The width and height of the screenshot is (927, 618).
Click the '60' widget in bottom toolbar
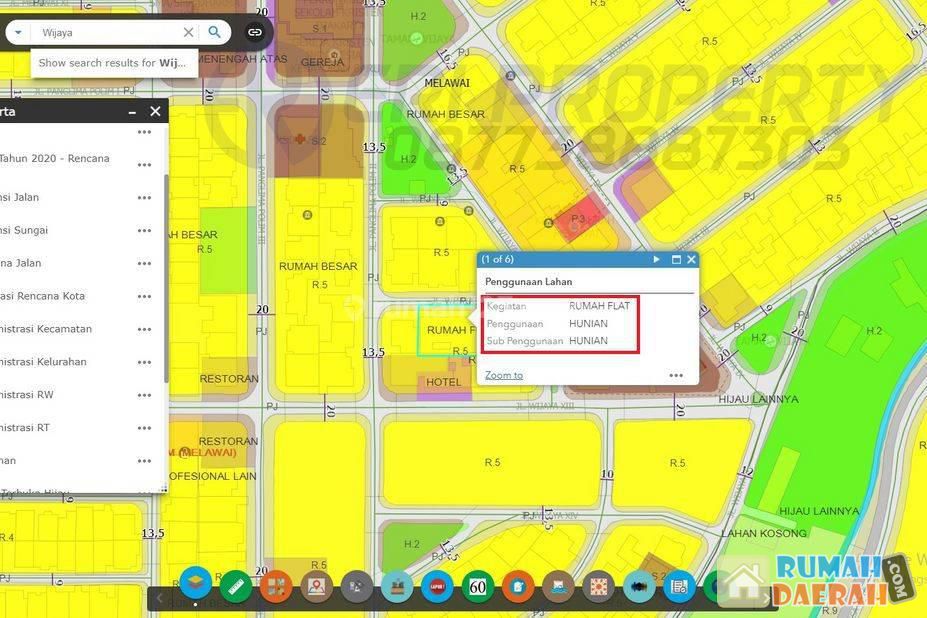coord(477,586)
